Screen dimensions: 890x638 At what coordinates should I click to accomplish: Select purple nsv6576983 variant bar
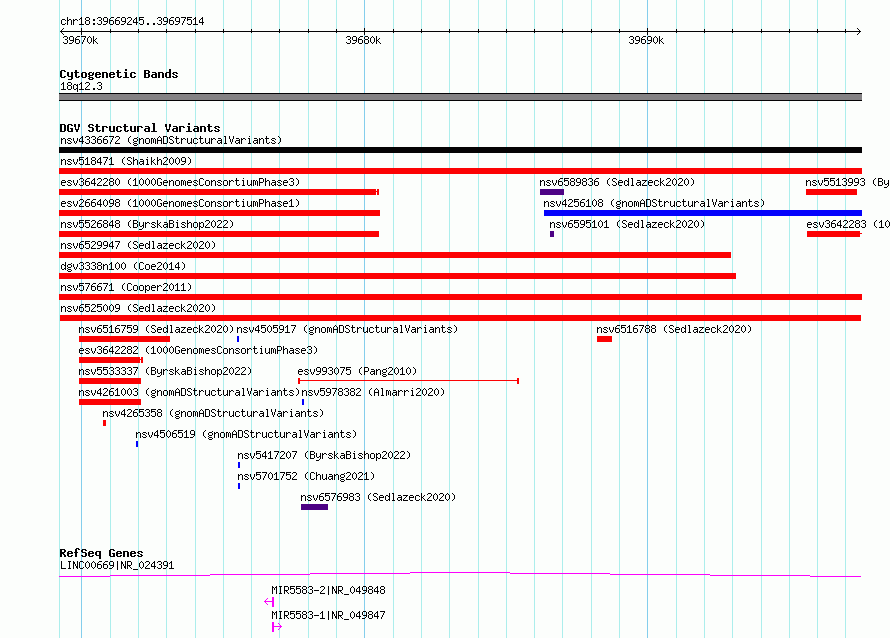click(314, 507)
